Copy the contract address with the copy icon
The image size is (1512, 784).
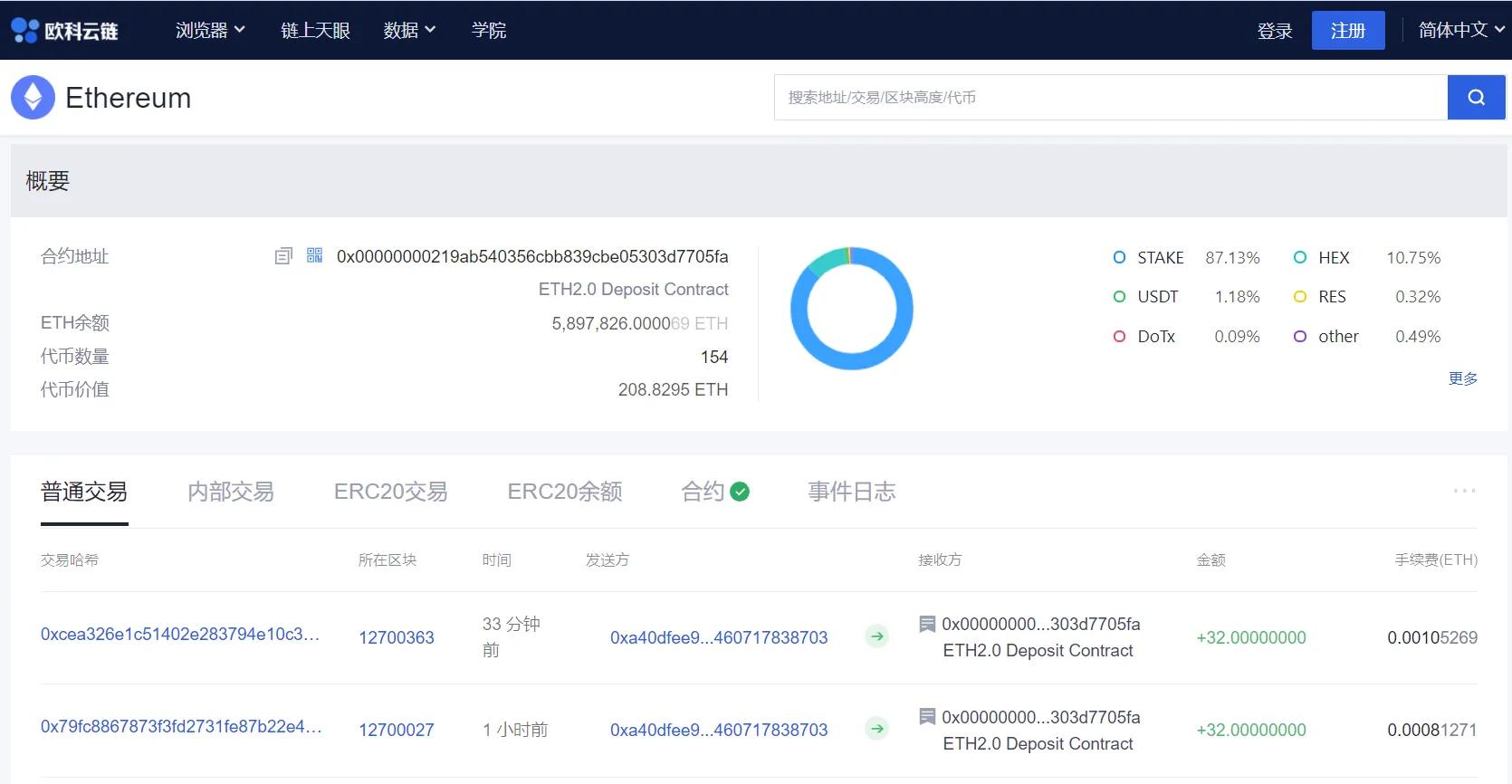coord(283,256)
